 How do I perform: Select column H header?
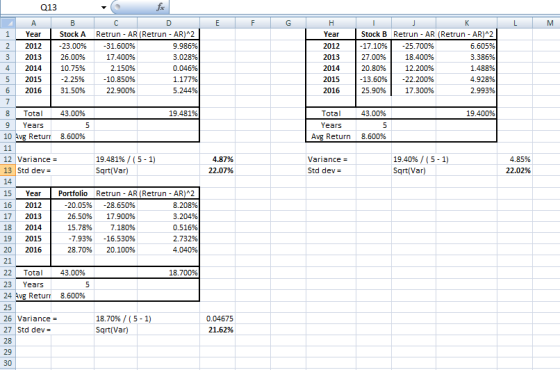click(x=331, y=23)
